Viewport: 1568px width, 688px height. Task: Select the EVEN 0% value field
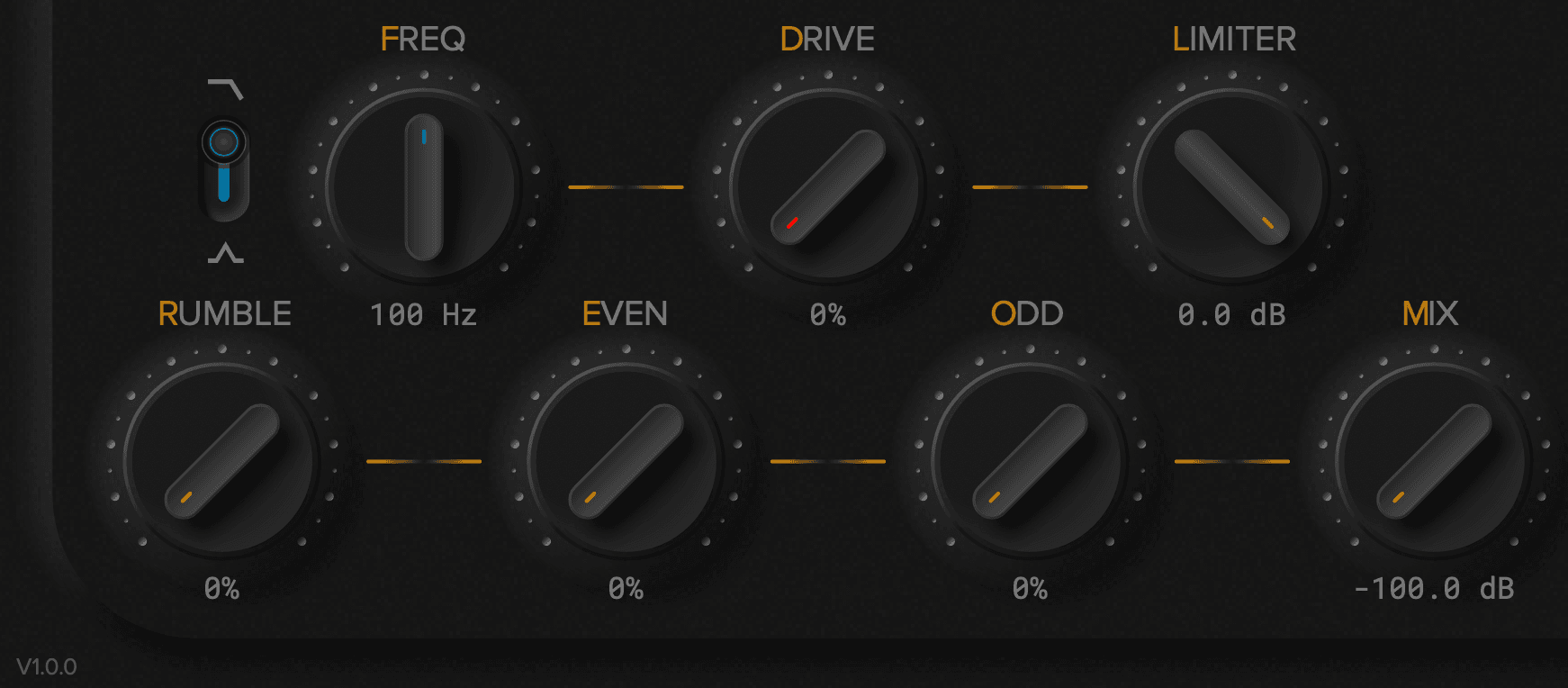(x=626, y=589)
